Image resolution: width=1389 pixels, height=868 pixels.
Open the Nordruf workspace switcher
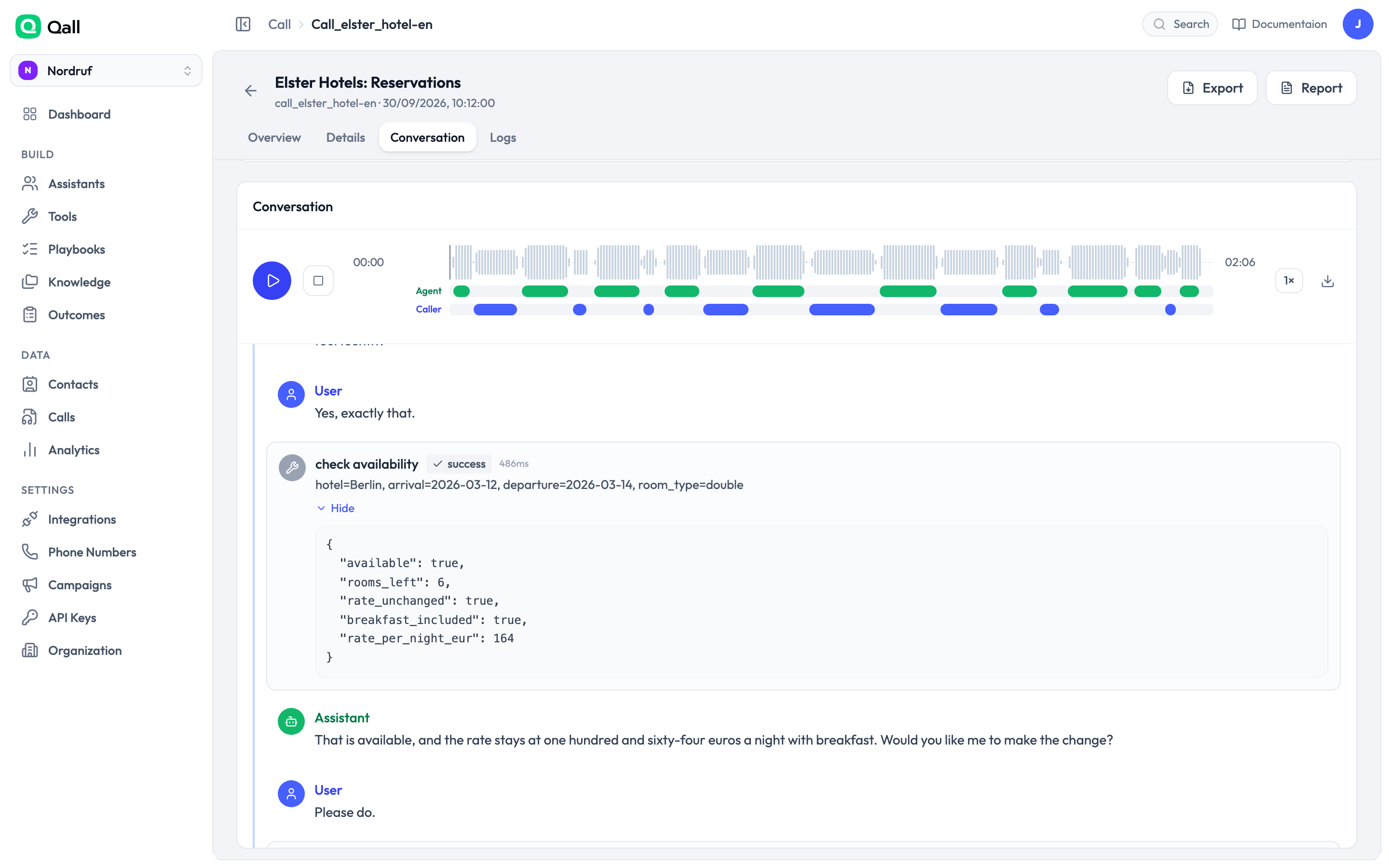pos(106,70)
